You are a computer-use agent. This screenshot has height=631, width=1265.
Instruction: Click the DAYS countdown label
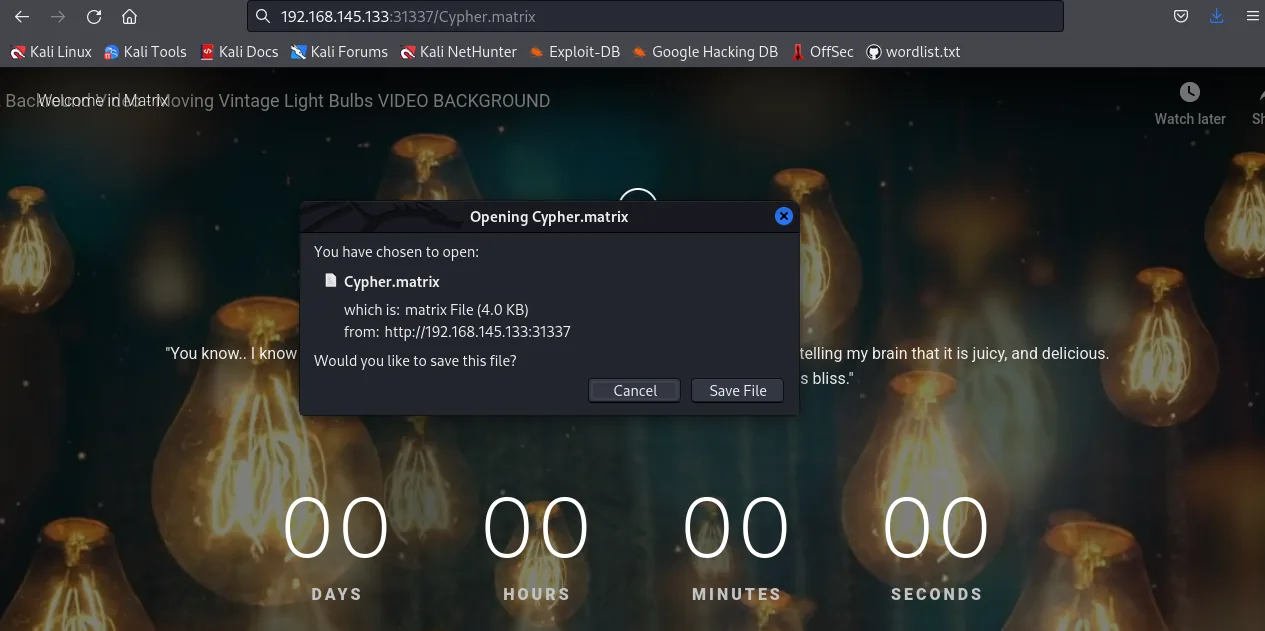click(336, 594)
